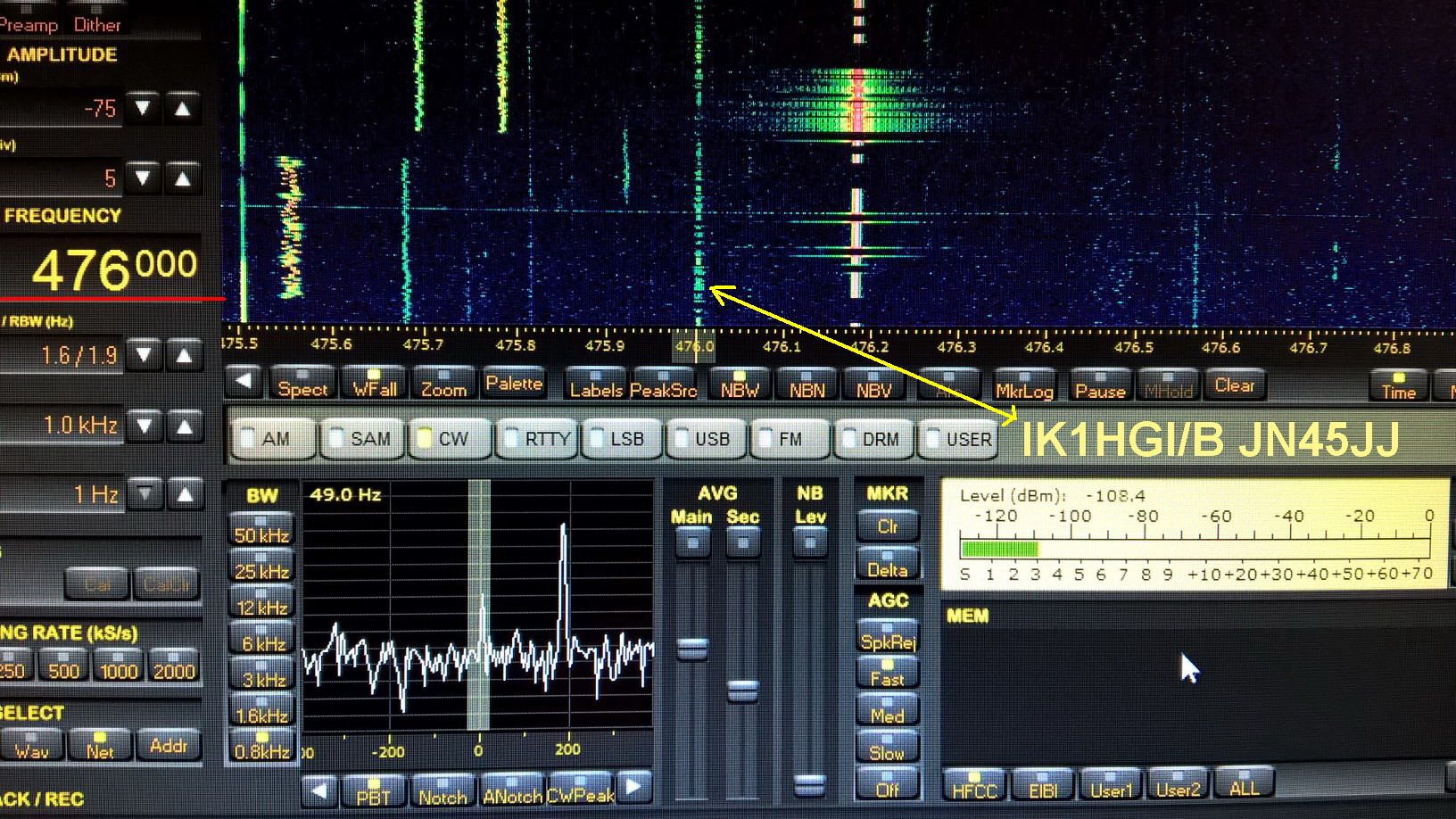Screen dimensions: 1456x819
Task: Enable the NBN noise blanker
Action: point(807,385)
